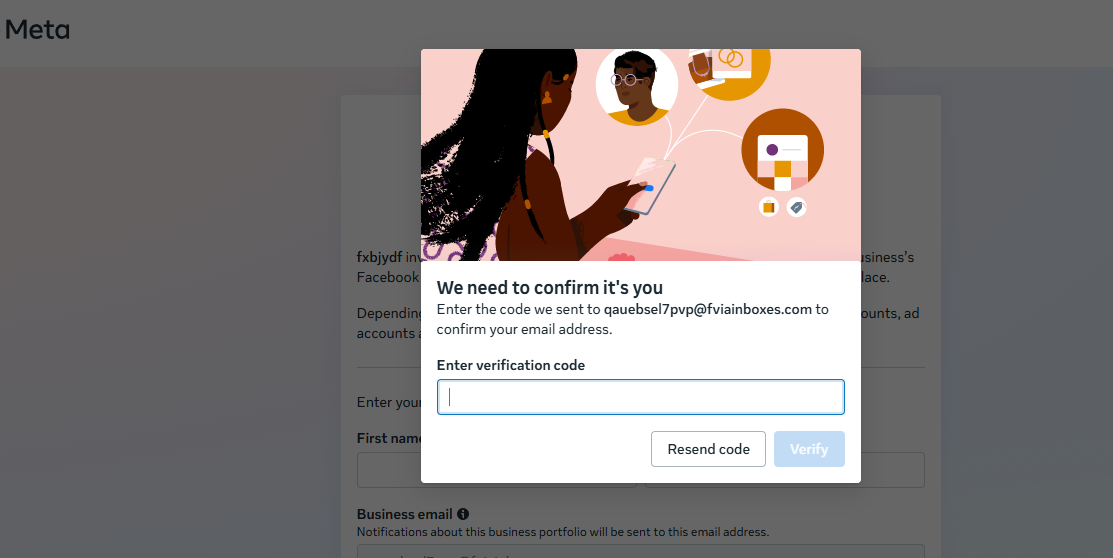Image resolution: width=1113 pixels, height=558 pixels.
Task: Click the orange earring in the illustration
Action: click(x=545, y=98)
